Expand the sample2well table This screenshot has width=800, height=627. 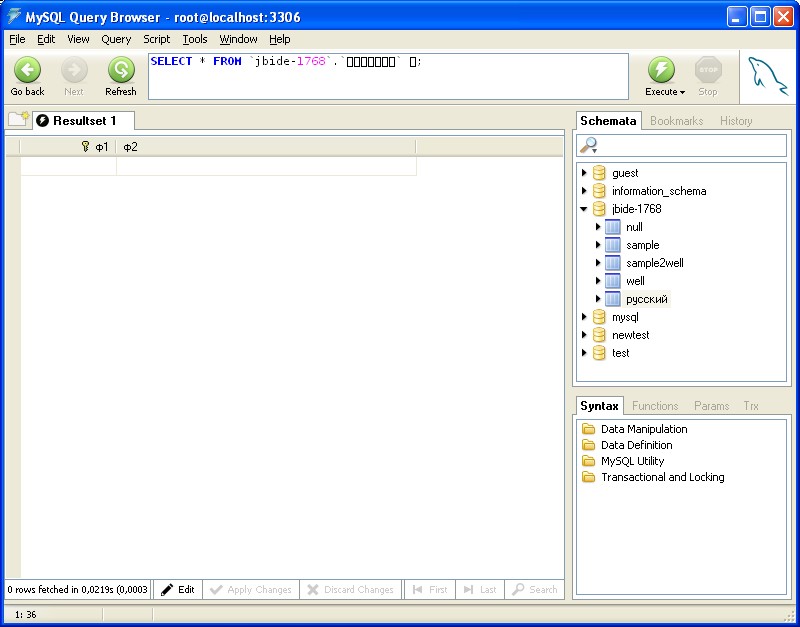(598, 263)
